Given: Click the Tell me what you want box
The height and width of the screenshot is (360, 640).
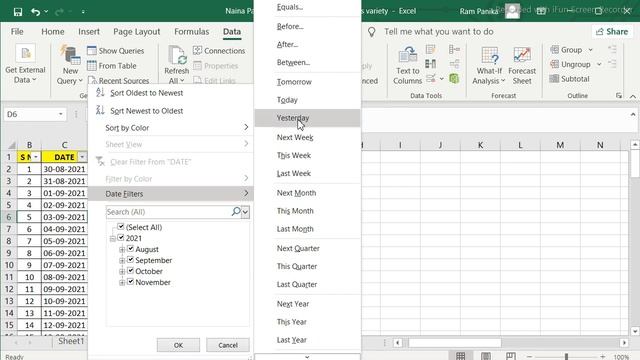Looking at the screenshot, I should tap(439, 32).
